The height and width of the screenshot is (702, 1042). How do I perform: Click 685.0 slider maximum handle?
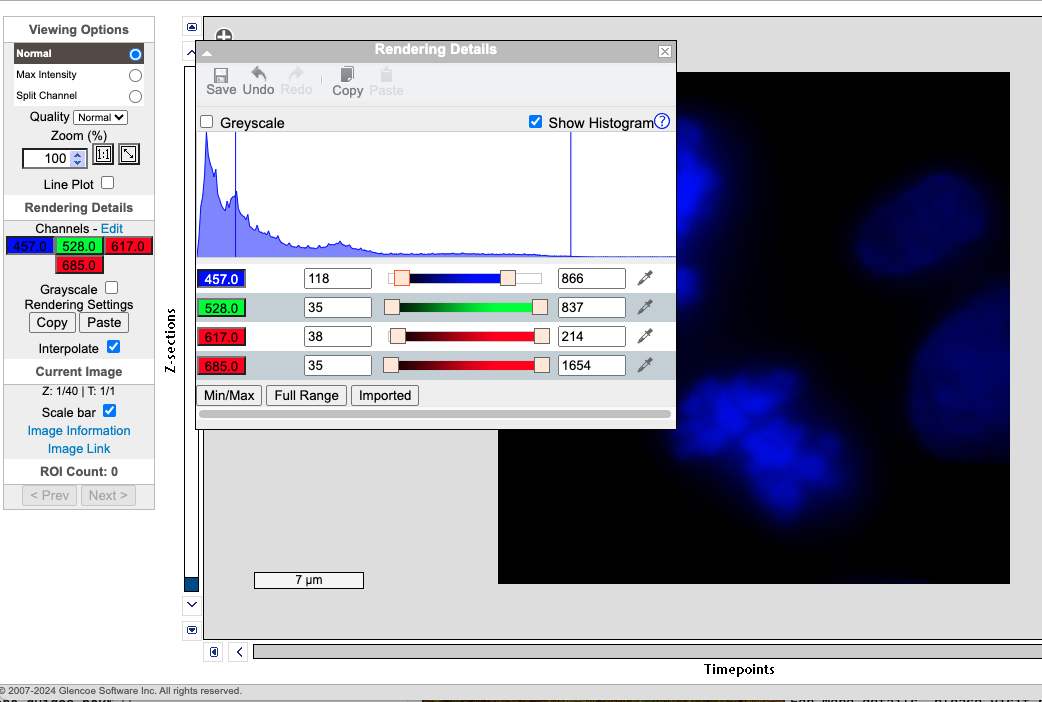[x=542, y=365]
